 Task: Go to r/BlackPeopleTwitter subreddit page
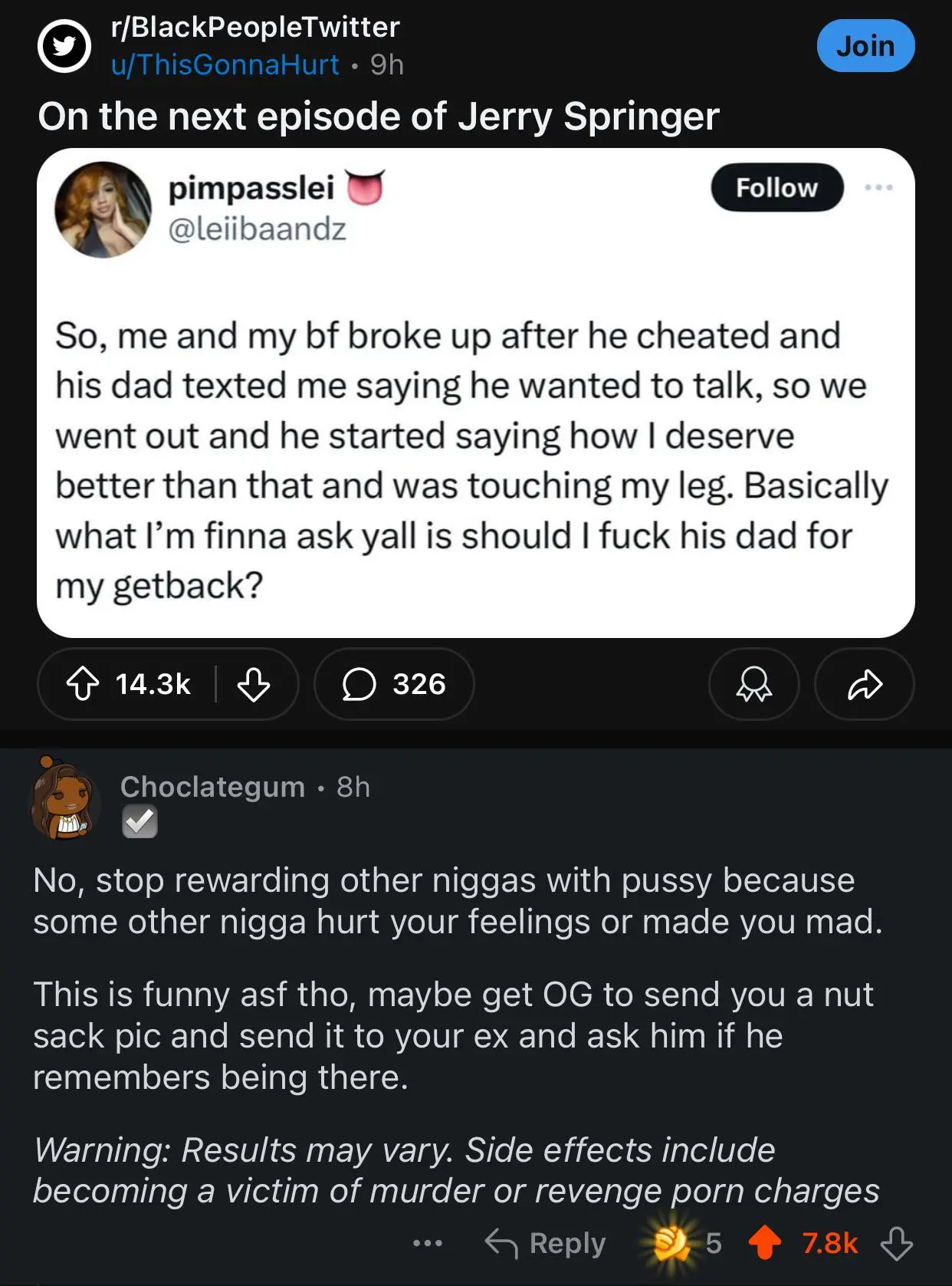(255, 27)
